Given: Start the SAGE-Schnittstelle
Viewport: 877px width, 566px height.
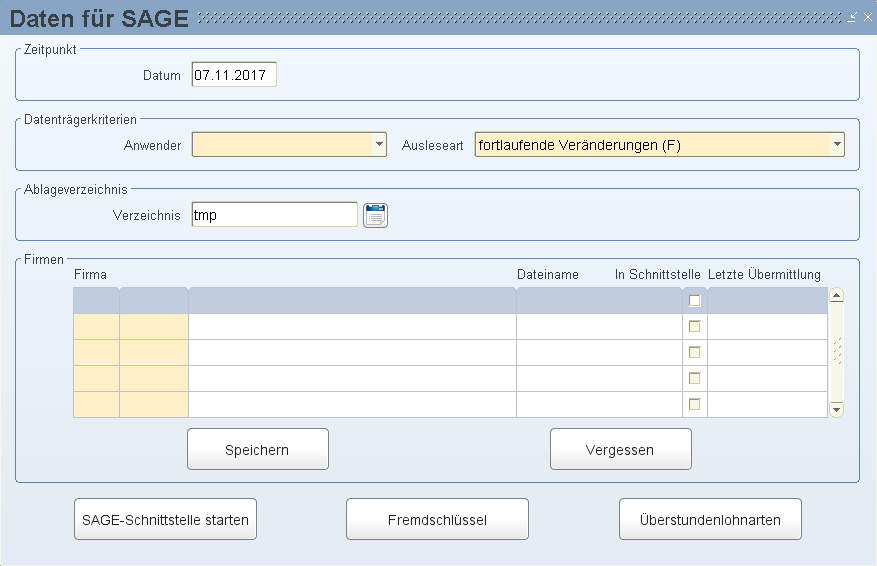Looking at the screenshot, I should pos(166,520).
